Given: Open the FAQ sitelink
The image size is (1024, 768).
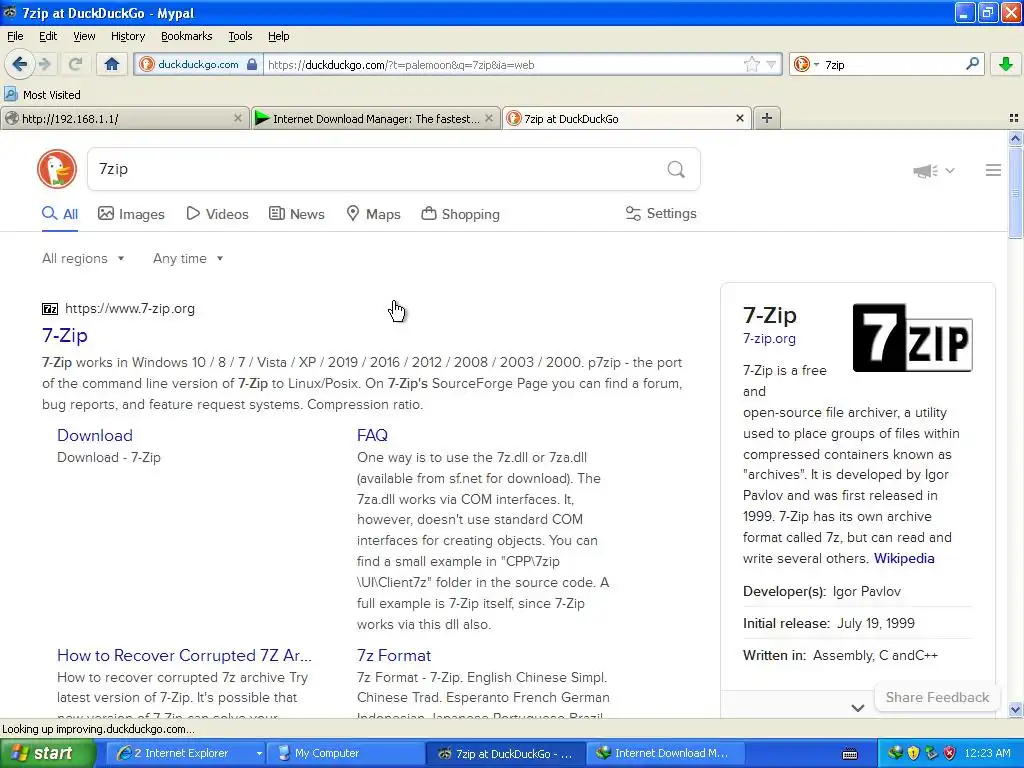Looking at the screenshot, I should (x=372, y=436).
